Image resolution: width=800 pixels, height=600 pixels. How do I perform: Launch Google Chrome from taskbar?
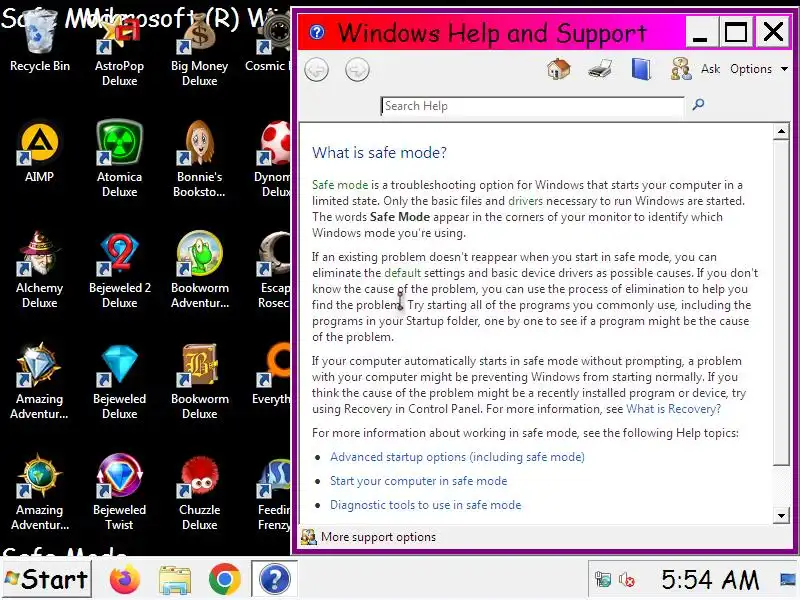pos(224,579)
